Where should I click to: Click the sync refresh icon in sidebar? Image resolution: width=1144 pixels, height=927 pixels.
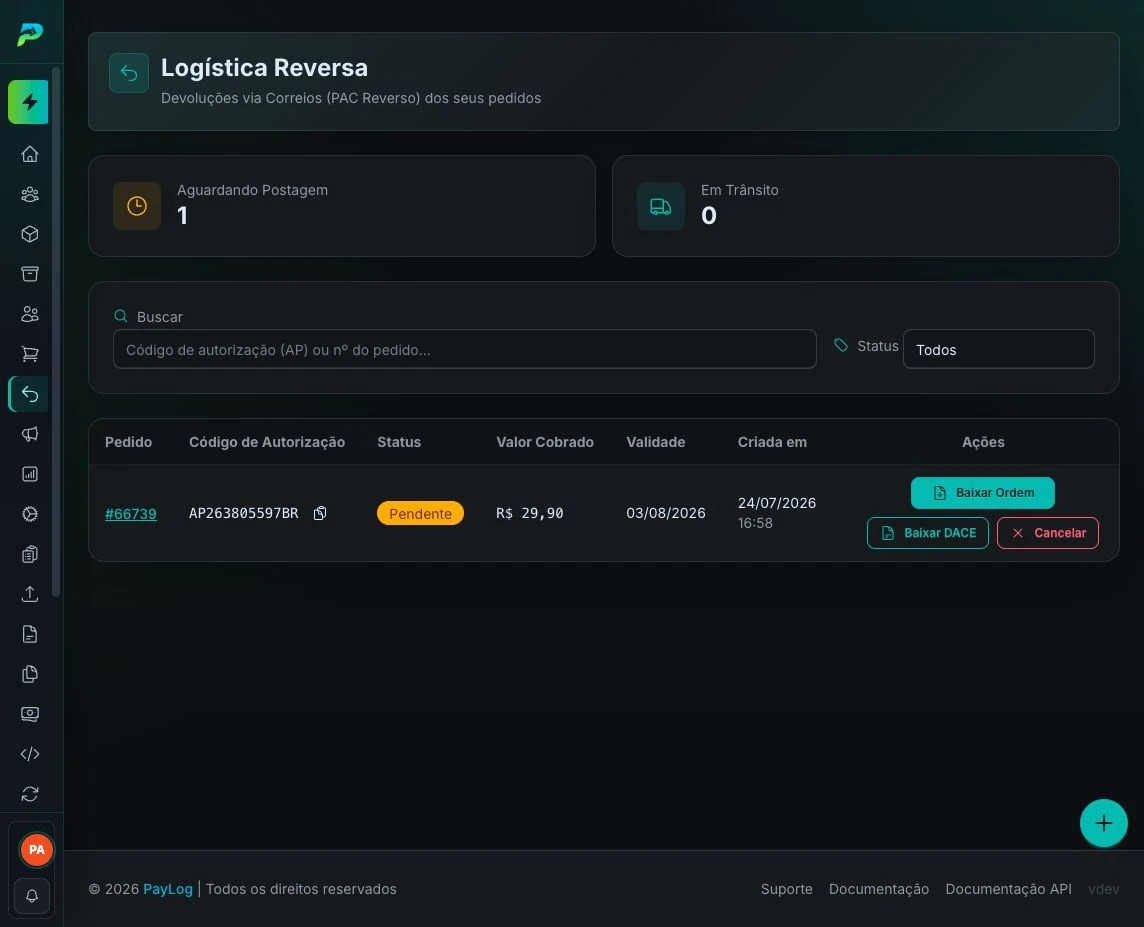coord(30,794)
